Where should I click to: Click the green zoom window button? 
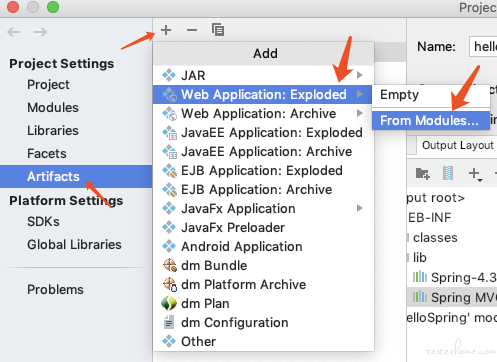[53, 7]
